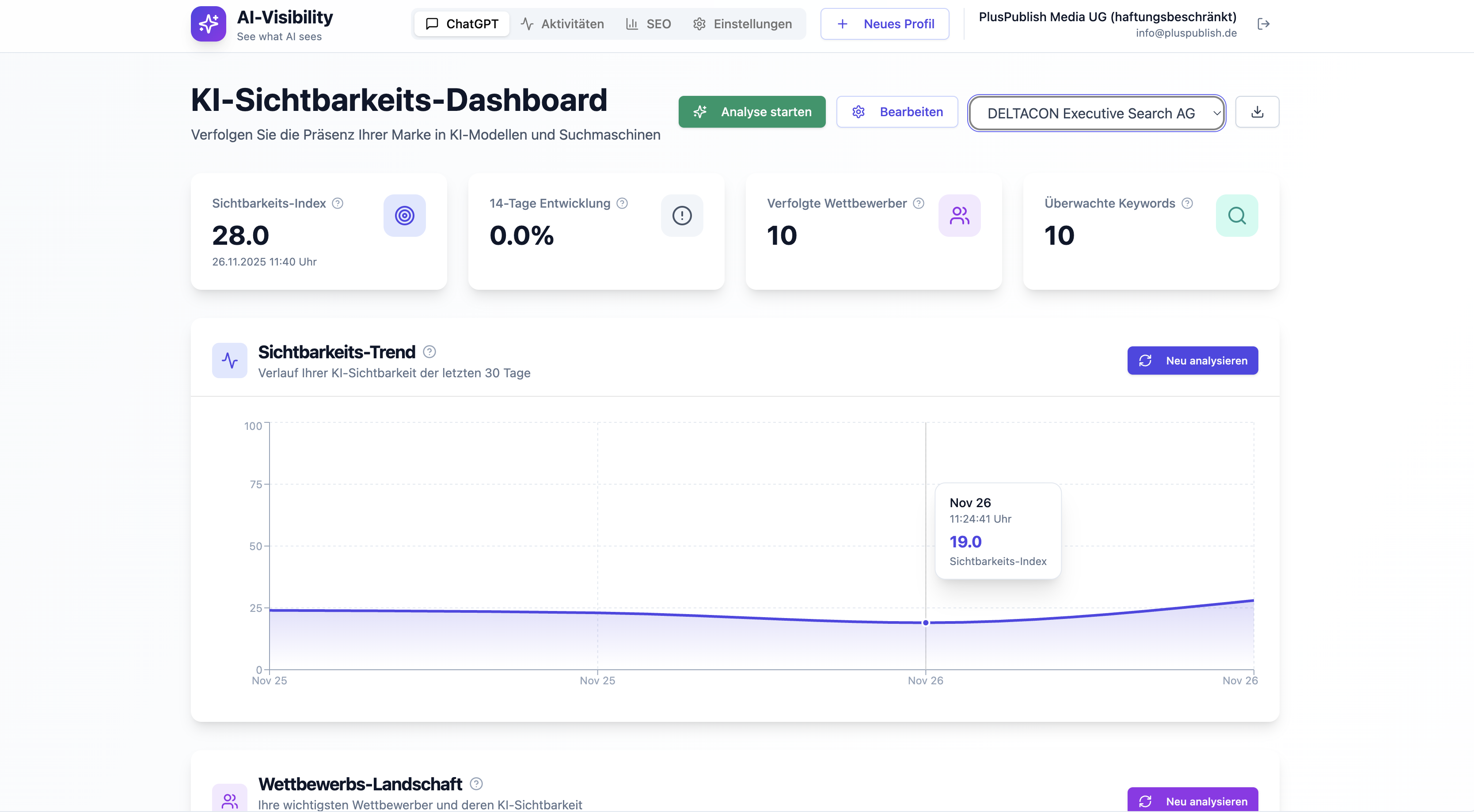Select the ChatGPT tab
Image resolution: width=1474 pixels, height=812 pixels.
coord(462,24)
